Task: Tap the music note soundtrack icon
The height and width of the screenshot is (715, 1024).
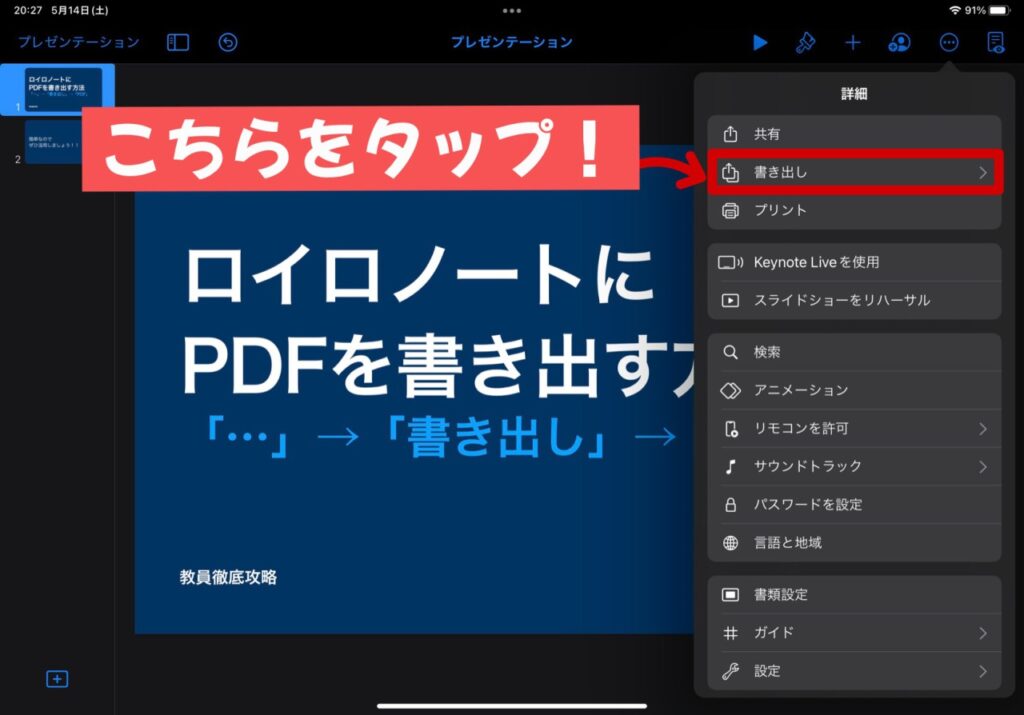Action: pyautogui.click(x=730, y=466)
